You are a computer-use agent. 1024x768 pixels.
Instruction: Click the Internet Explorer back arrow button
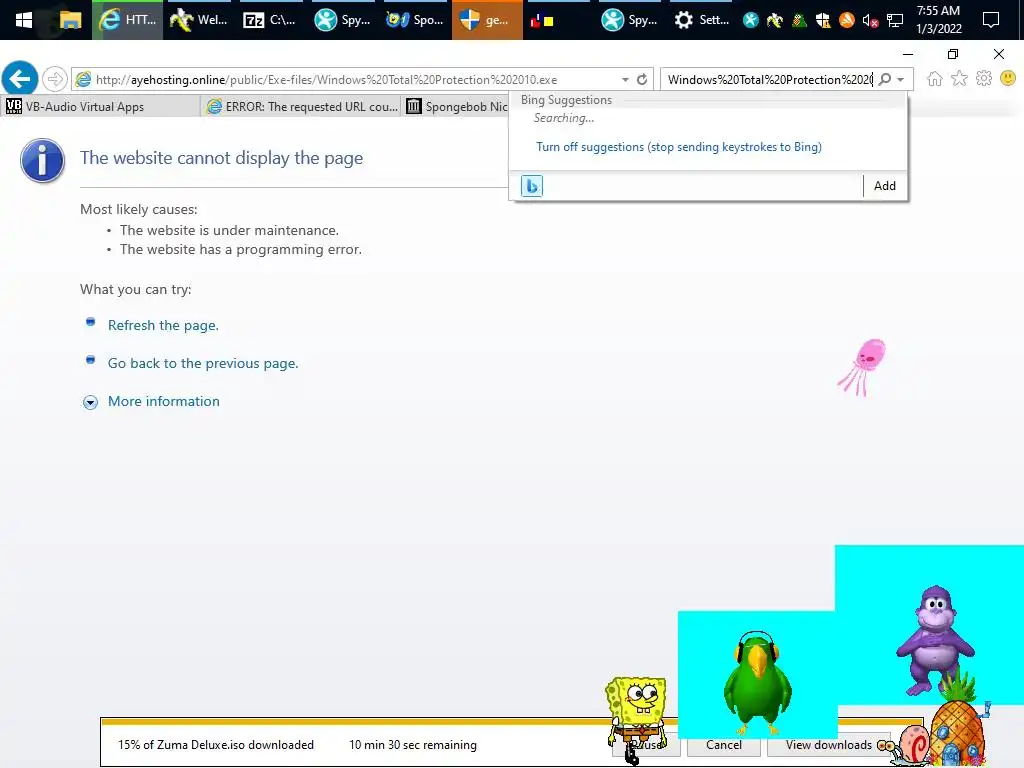[x=20, y=79]
